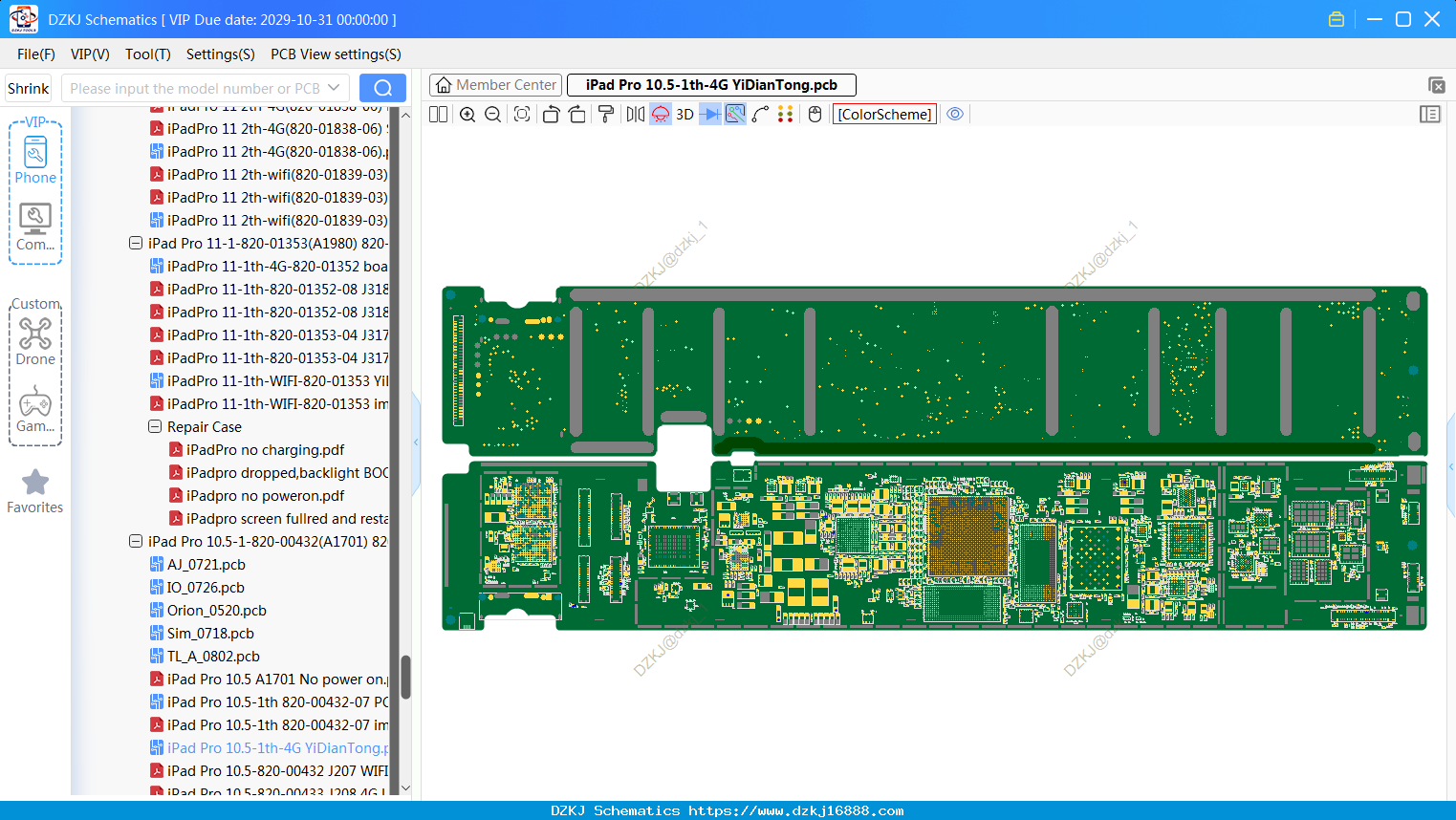Screen dimensions: 1456x820
Task: Close the open tab via top-right icon
Action: coord(1436,85)
